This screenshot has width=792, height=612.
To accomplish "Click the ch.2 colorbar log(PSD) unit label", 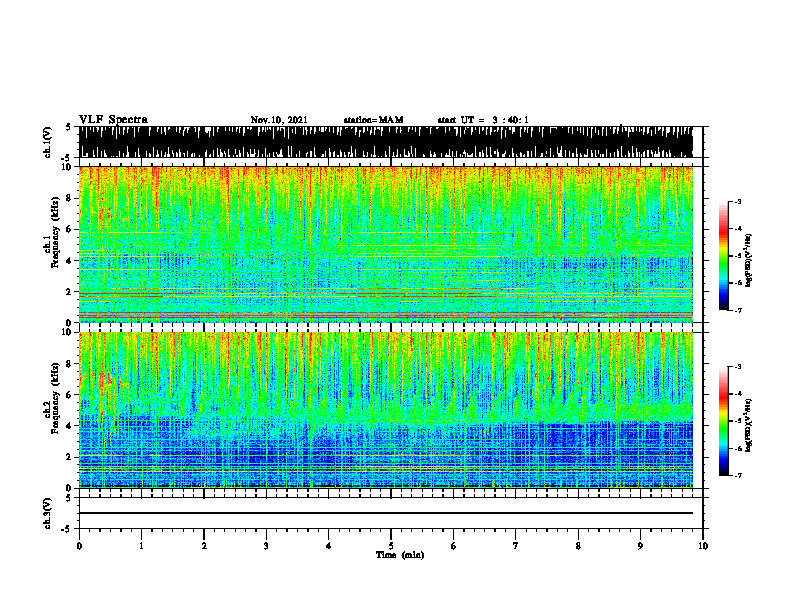I will click(749, 426).
